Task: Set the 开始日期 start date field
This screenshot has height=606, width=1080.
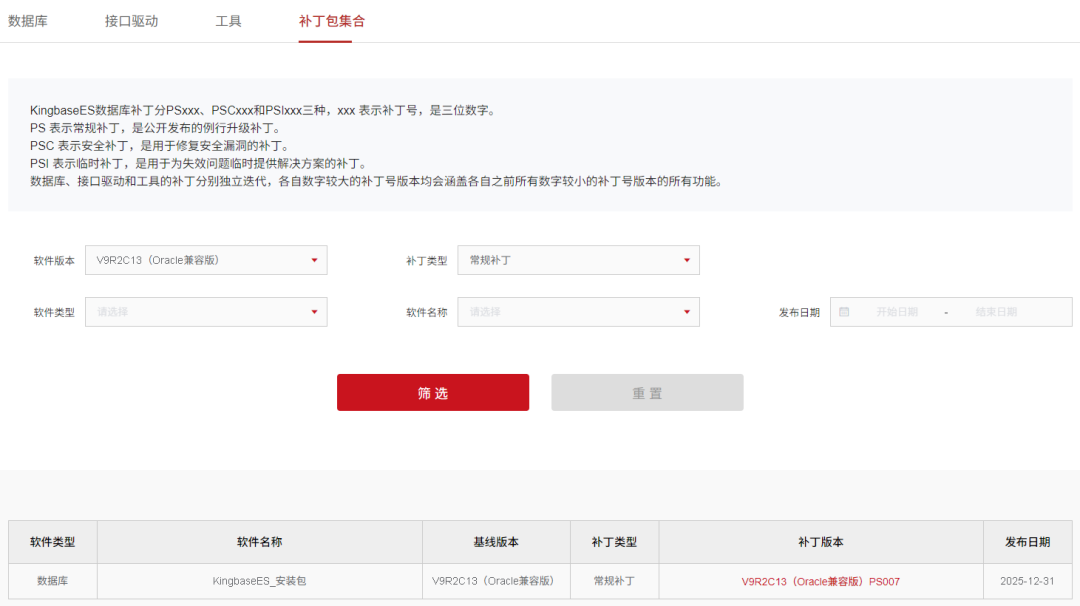Action: [x=896, y=312]
